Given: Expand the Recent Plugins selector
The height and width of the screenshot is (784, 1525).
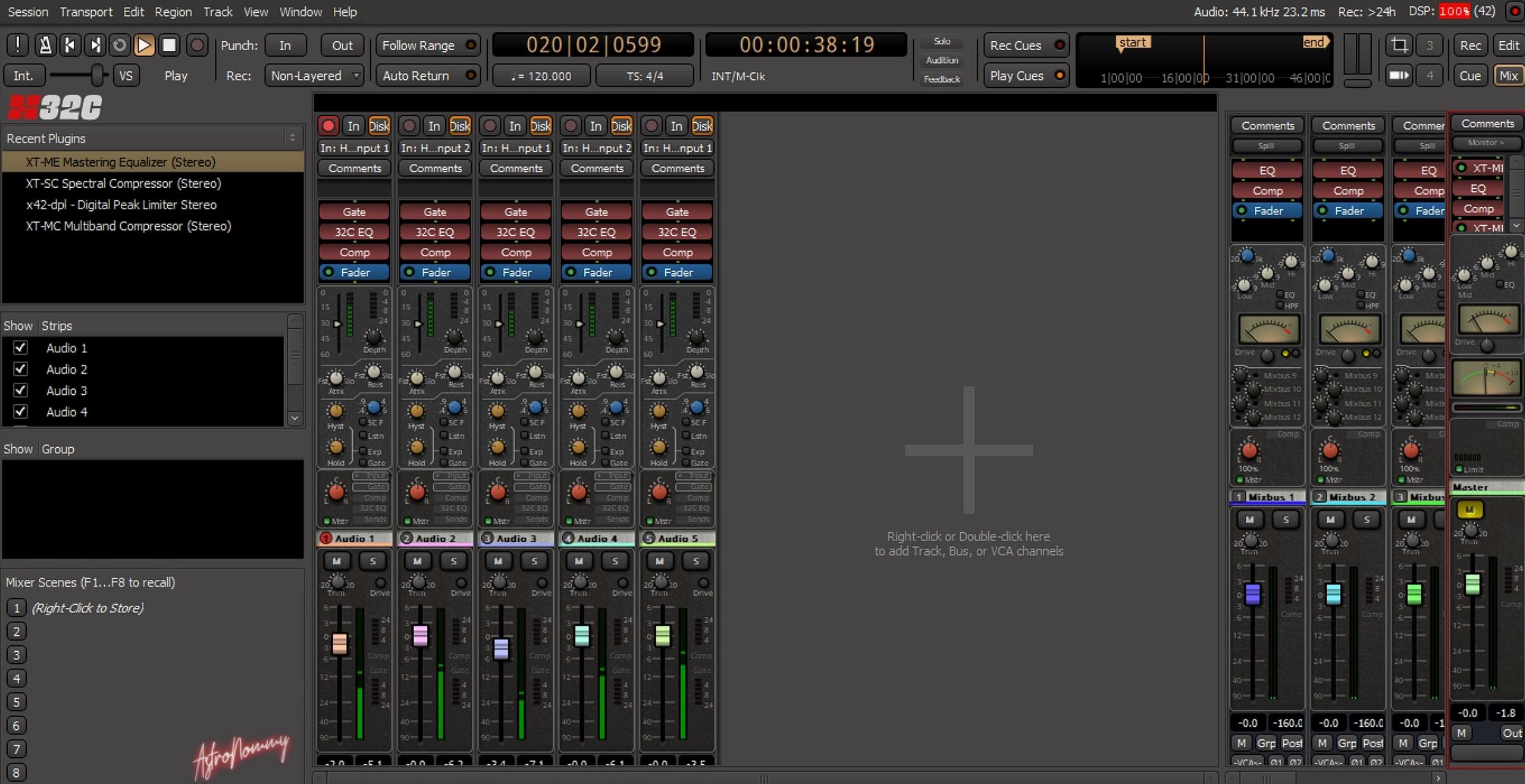Looking at the screenshot, I should click(292, 138).
